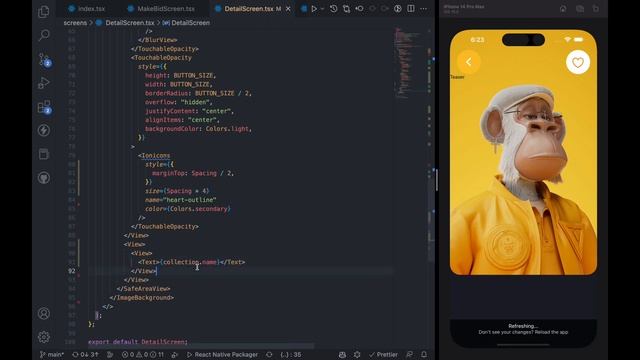This screenshot has height=360, width=640.
Task: Open the file timeline history icon
Action: (333, 9)
